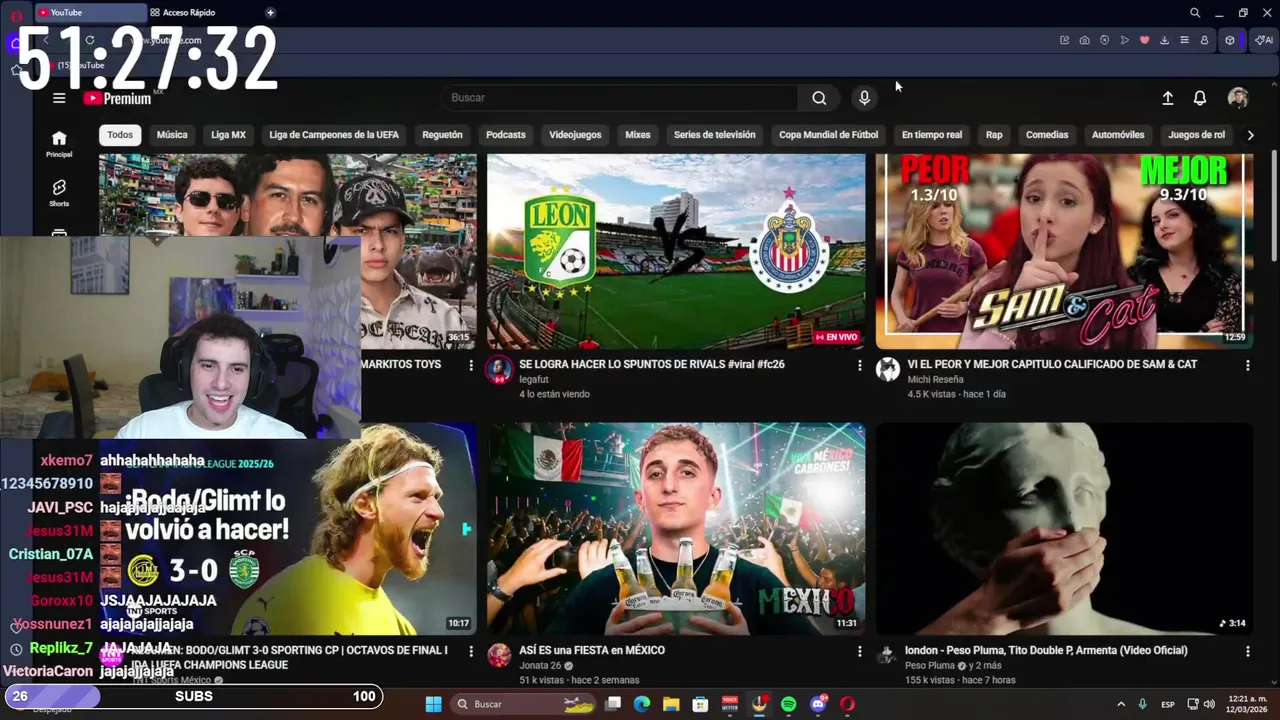
Task: Select Copa Mundial de Fútbol chip
Action: pyautogui.click(x=828, y=135)
